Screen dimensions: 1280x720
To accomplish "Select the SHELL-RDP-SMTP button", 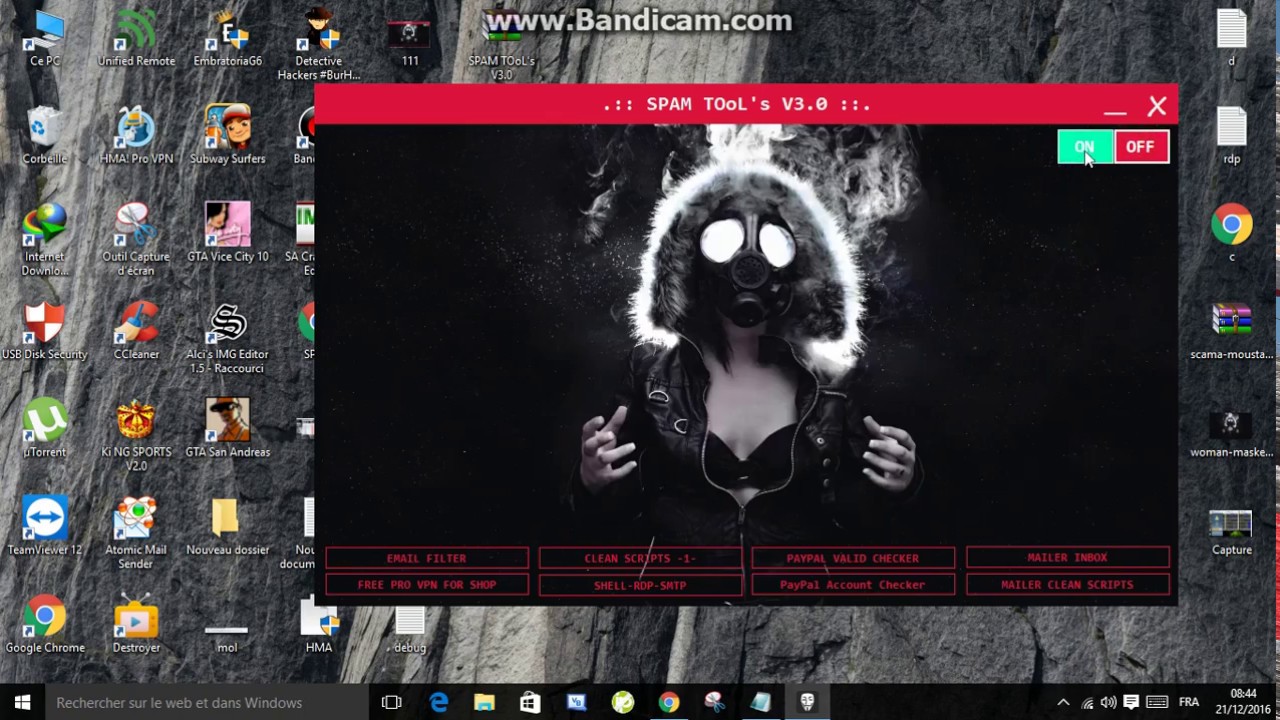I will 640,585.
